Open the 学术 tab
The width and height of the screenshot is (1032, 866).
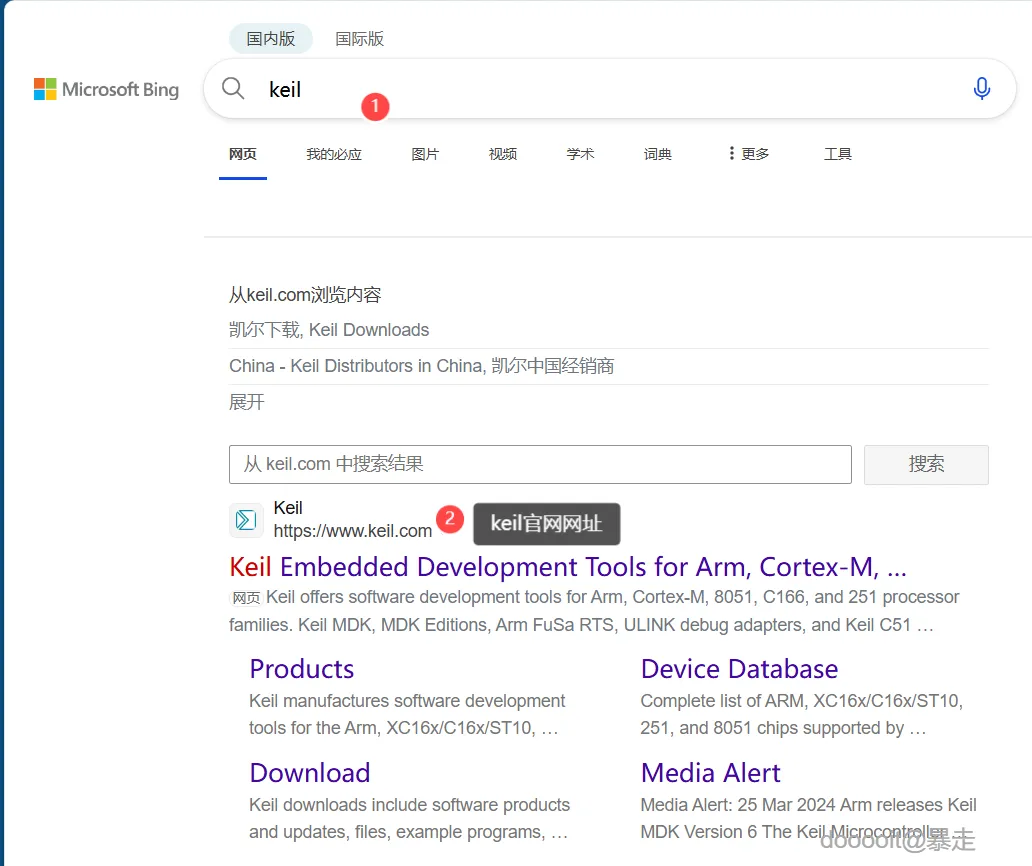point(580,154)
